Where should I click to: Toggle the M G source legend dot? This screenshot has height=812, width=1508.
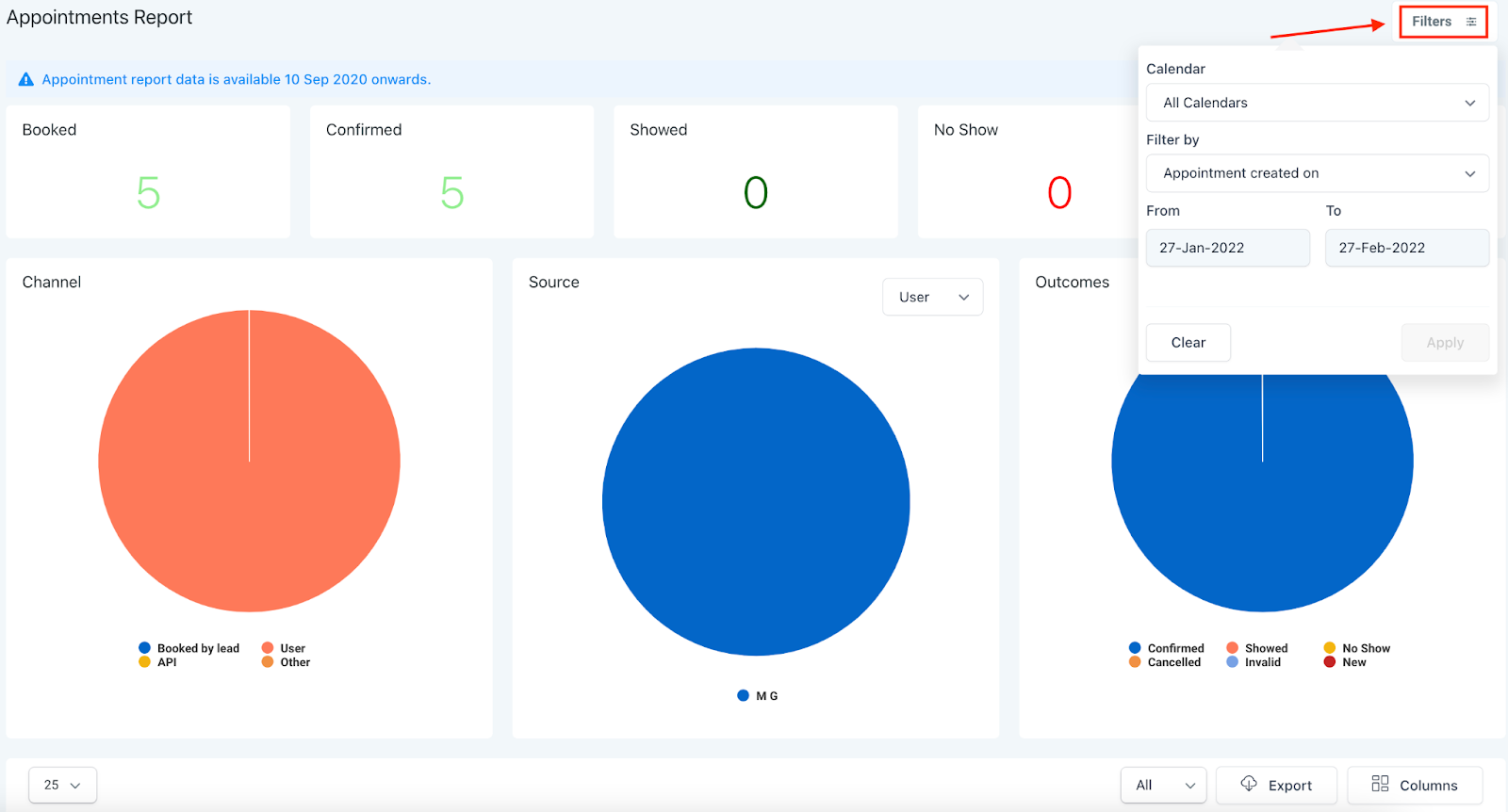point(744,696)
